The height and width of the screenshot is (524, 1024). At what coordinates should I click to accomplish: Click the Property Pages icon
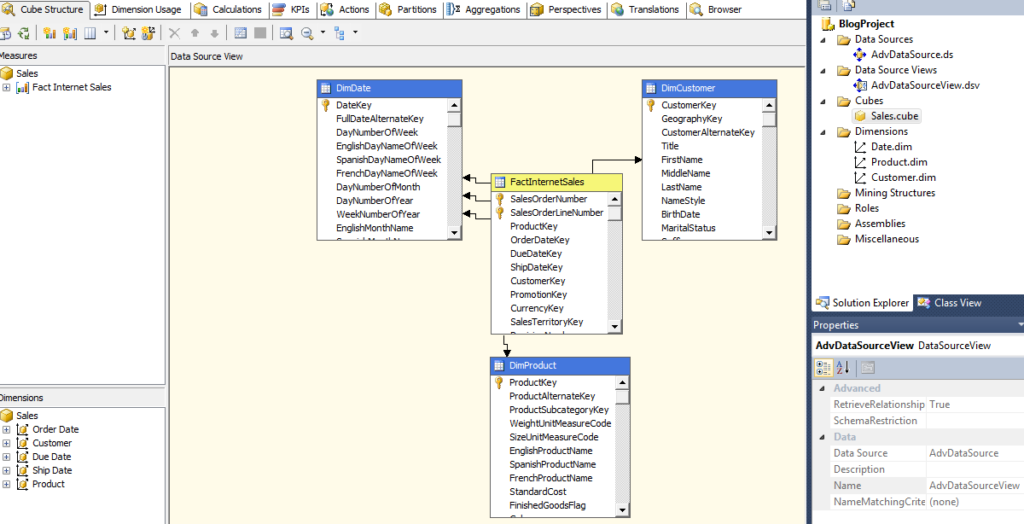pos(867,367)
